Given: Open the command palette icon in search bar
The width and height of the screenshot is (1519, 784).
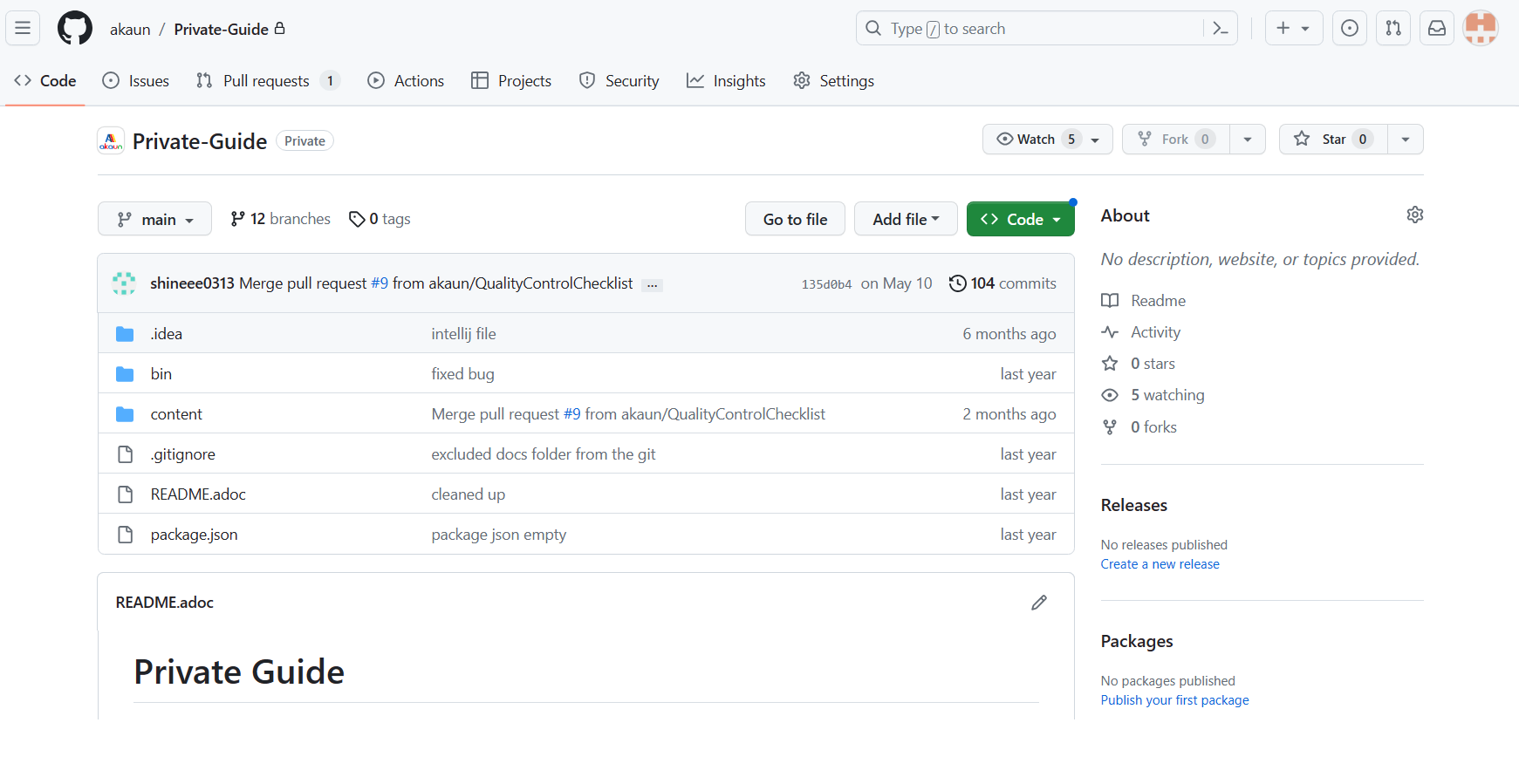Looking at the screenshot, I should click(1220, 29).
